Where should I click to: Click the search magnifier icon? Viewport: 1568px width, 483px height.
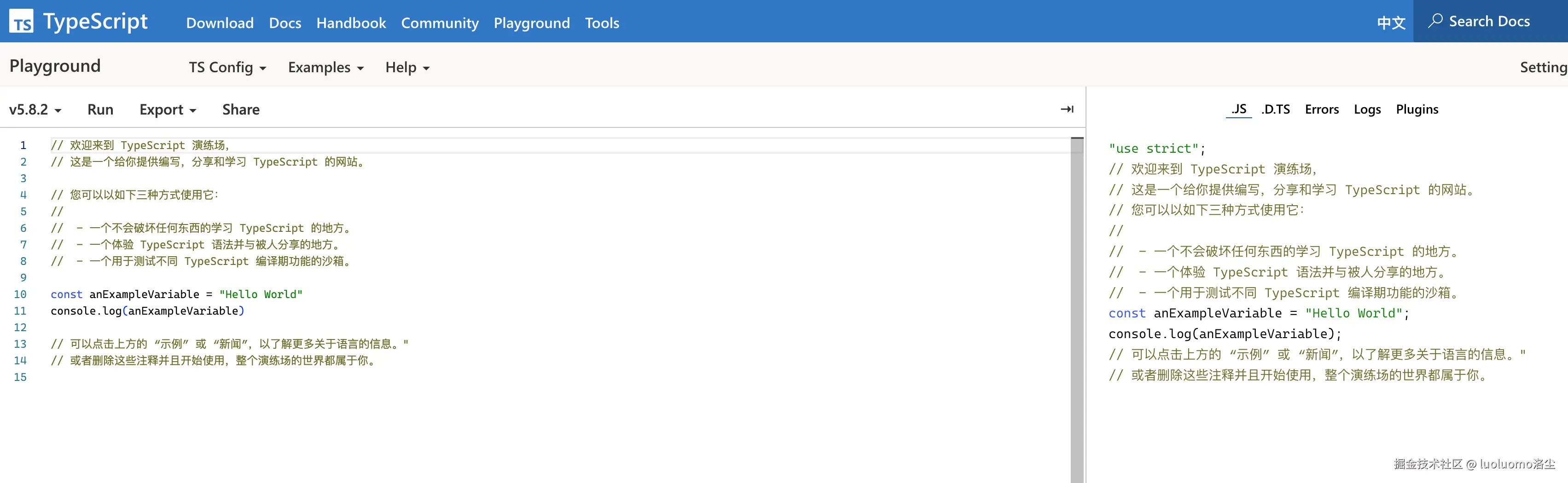point(1435,21)
